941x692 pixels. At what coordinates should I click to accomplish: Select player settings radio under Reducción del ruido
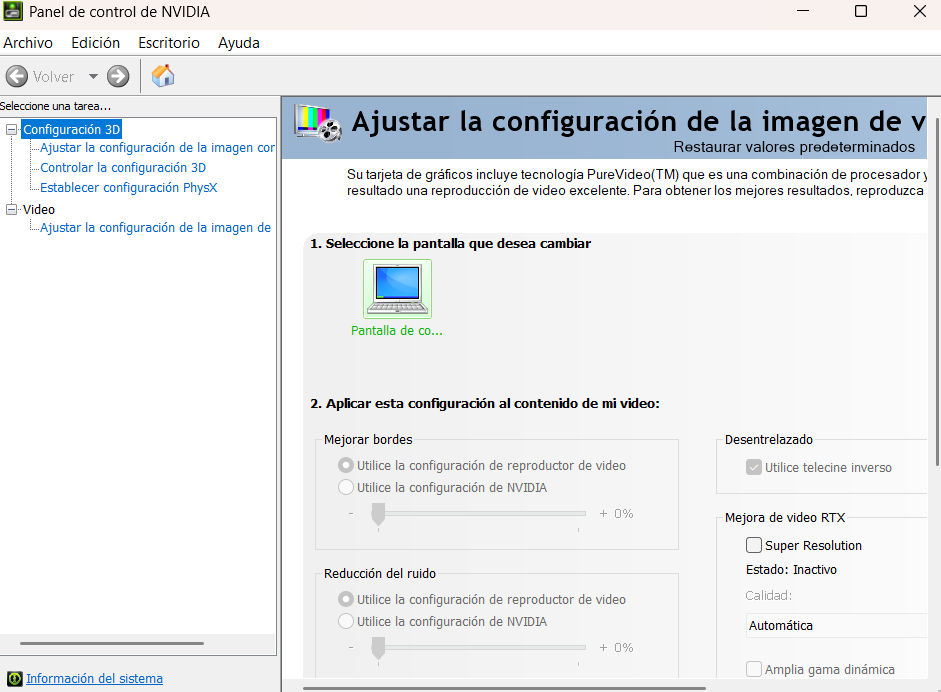[346, 599]
